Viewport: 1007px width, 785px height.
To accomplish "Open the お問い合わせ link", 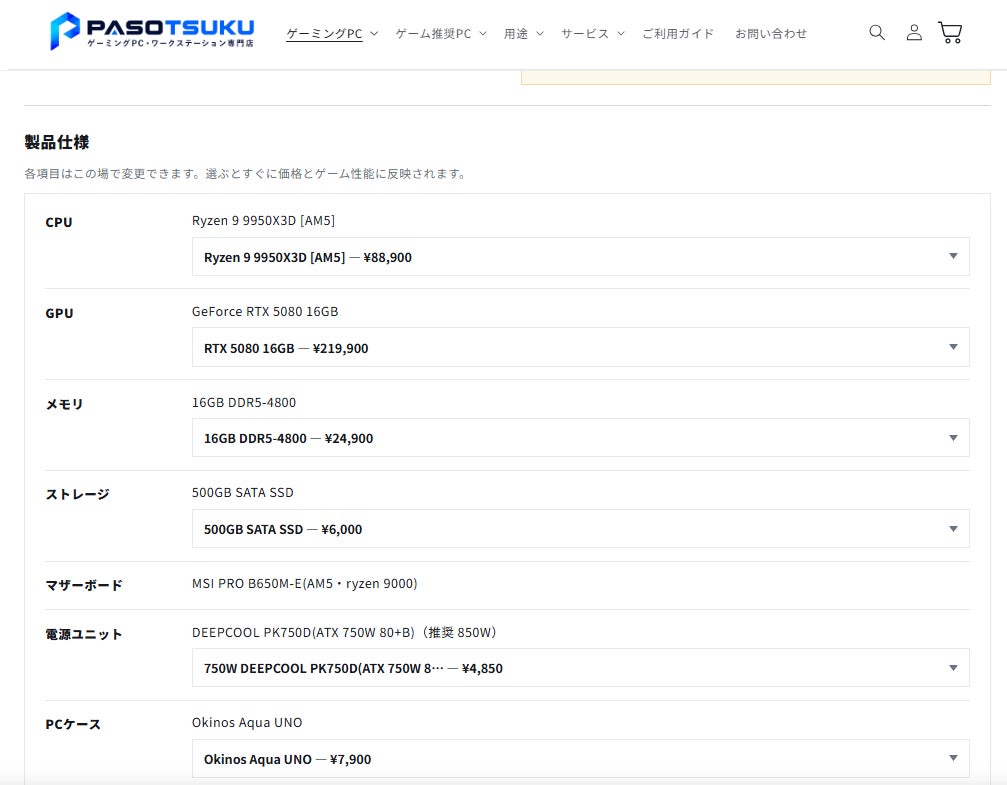I will coord(771,33).
